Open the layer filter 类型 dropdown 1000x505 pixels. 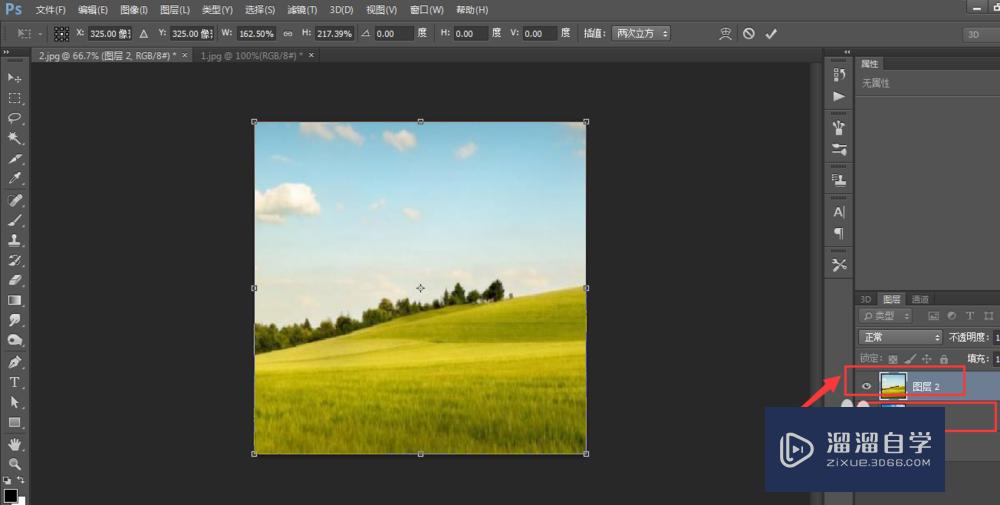(x=886, y=316)
